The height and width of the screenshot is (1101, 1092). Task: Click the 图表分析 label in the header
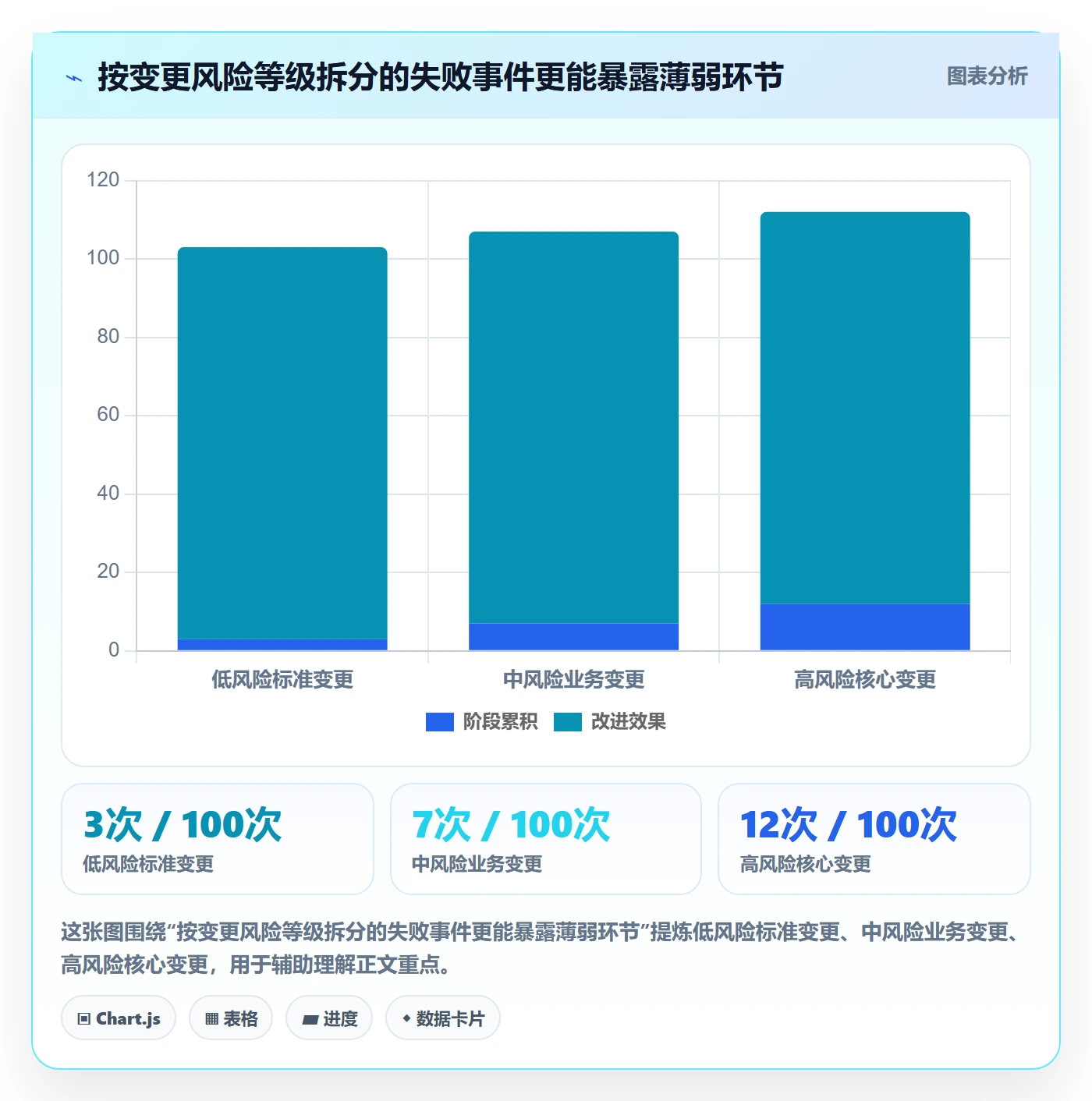987,76
